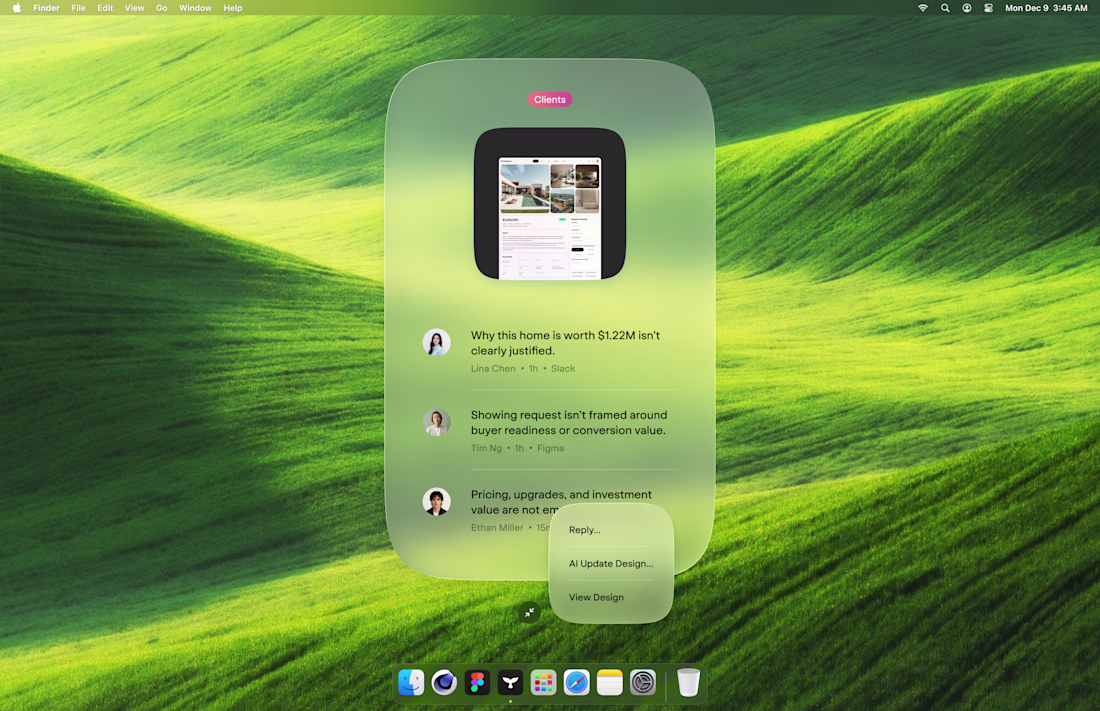Open the Cinema 4D sphere app in Dock
This screenshot has height=711, width=1100.
(444, 682)
